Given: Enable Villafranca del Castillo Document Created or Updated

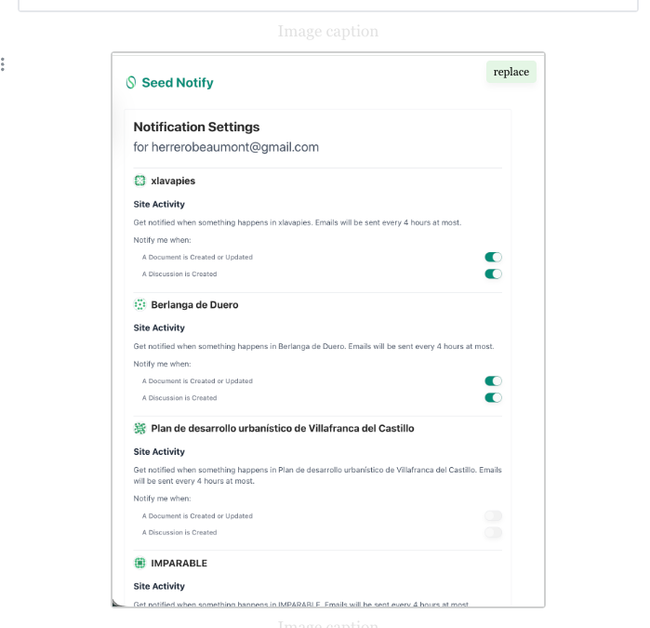Looking at the screenshot, I should point(493,516).
